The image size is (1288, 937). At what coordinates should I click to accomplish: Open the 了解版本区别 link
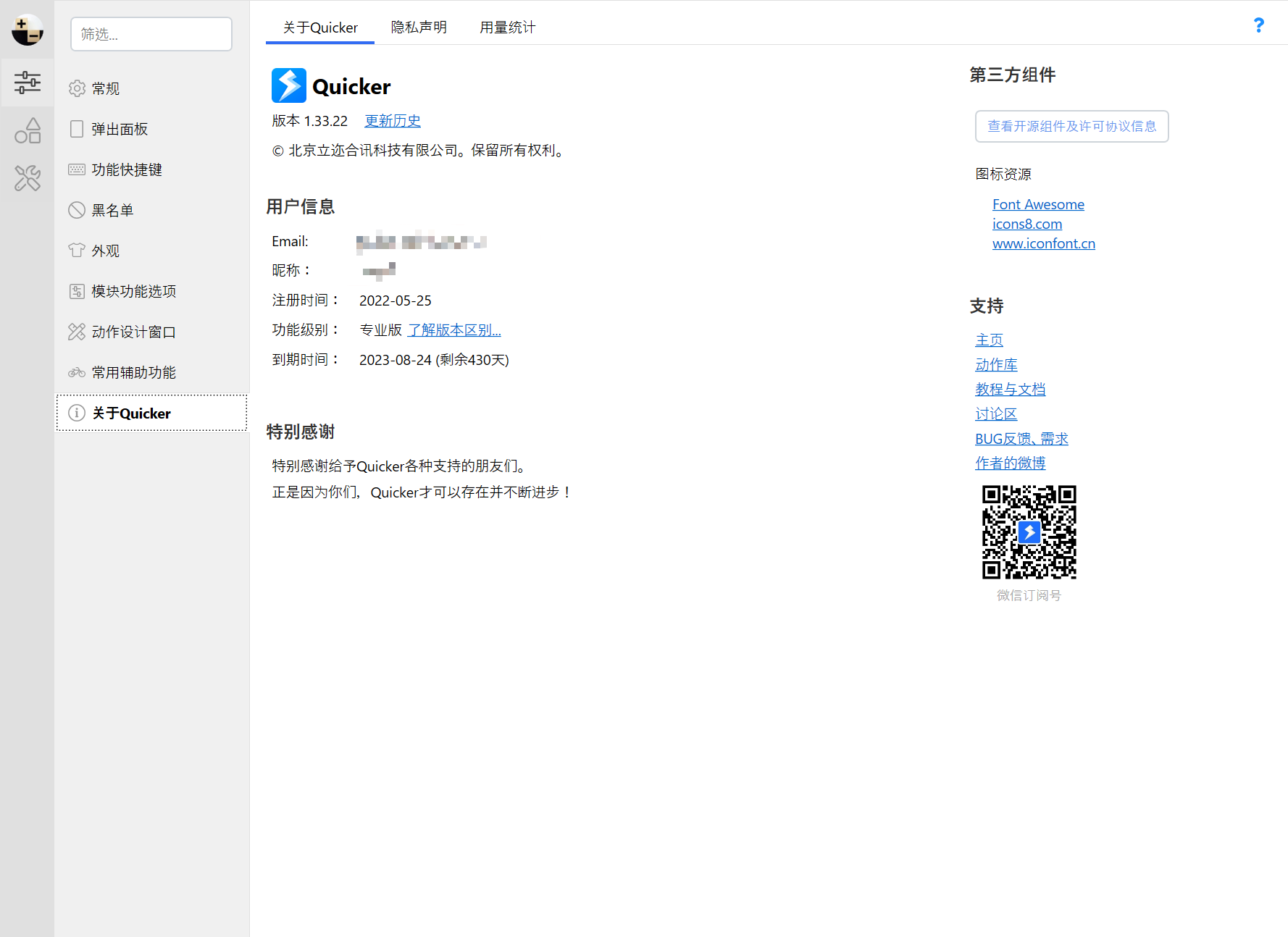tap(454, 330)
